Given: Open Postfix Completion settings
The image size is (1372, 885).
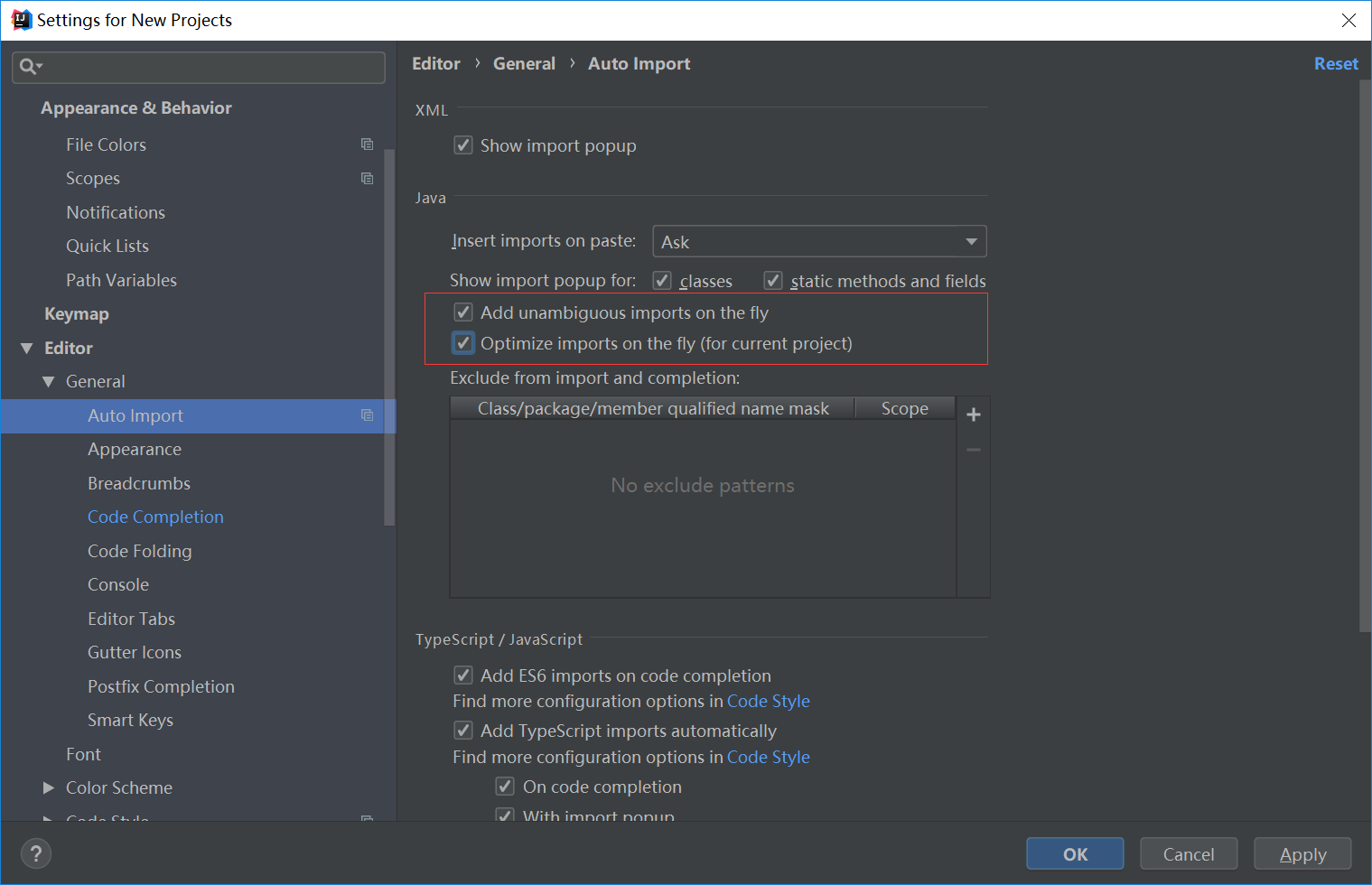Looking at the screenshot, I should coord(161,686).
